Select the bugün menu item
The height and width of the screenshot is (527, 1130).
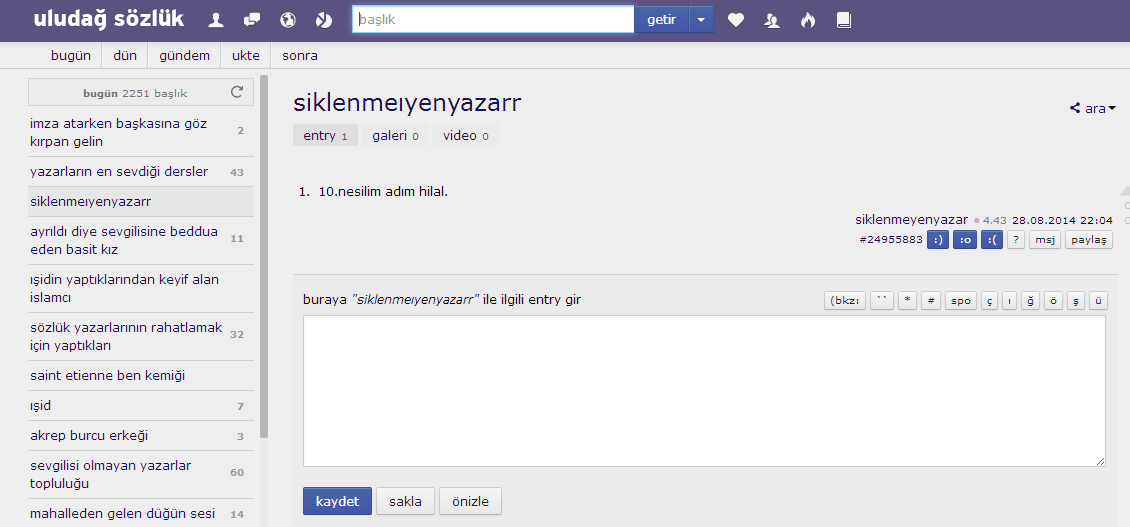(71, 56)
